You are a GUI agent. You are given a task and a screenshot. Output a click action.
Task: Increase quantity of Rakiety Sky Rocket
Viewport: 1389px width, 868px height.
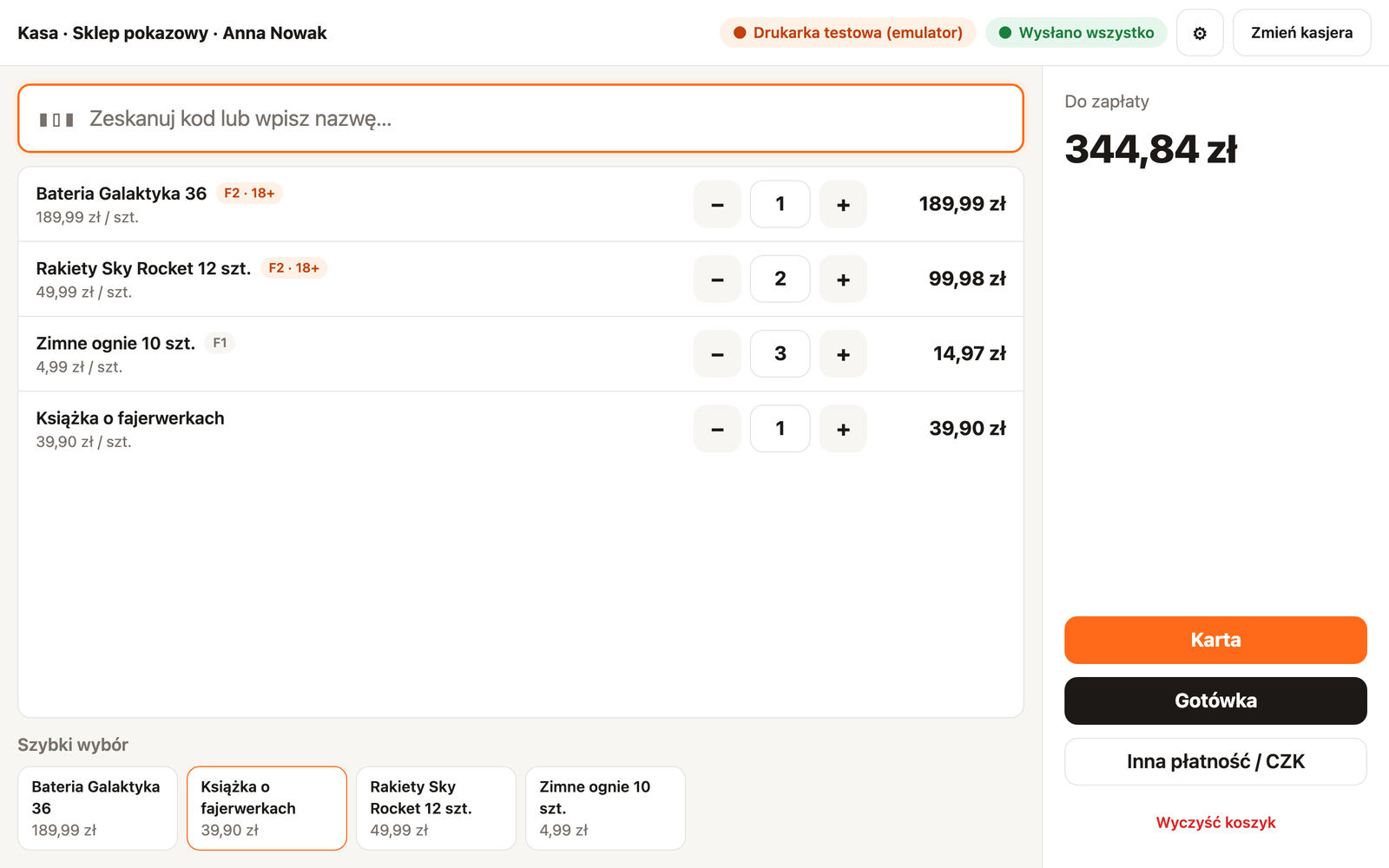tap(843, 279)
